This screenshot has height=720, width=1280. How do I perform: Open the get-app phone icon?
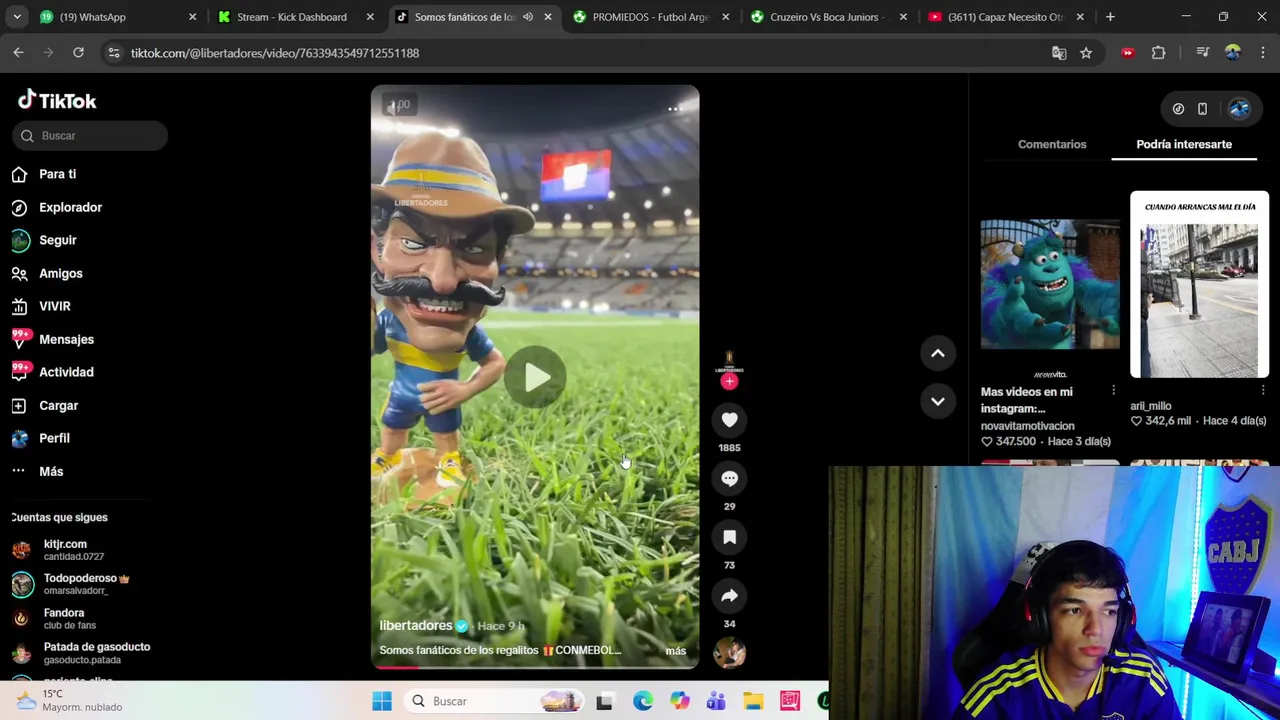point(1202,109)
